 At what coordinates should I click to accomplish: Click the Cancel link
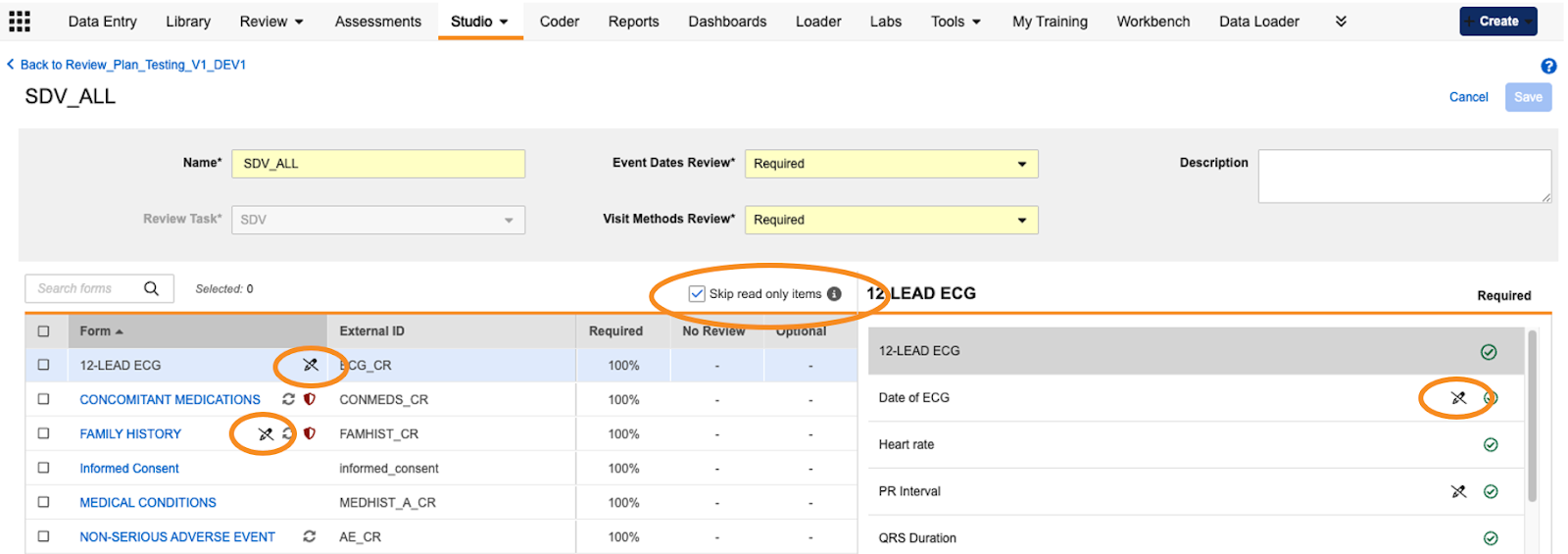(1468, 97)
